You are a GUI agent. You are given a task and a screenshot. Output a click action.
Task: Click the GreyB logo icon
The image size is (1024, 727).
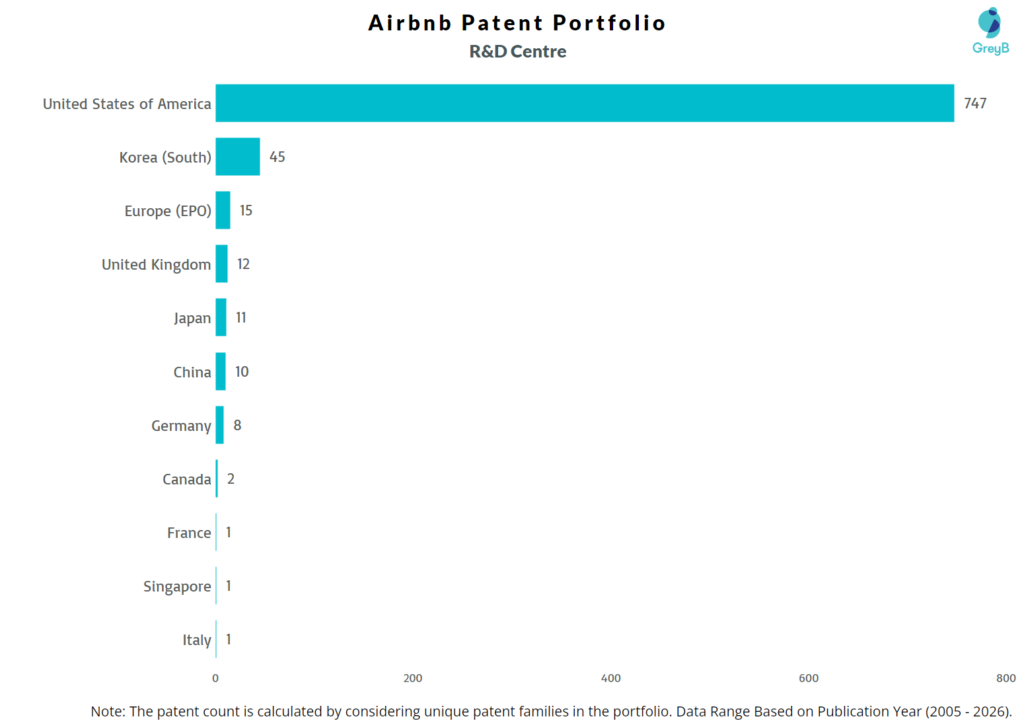[988, 23]
